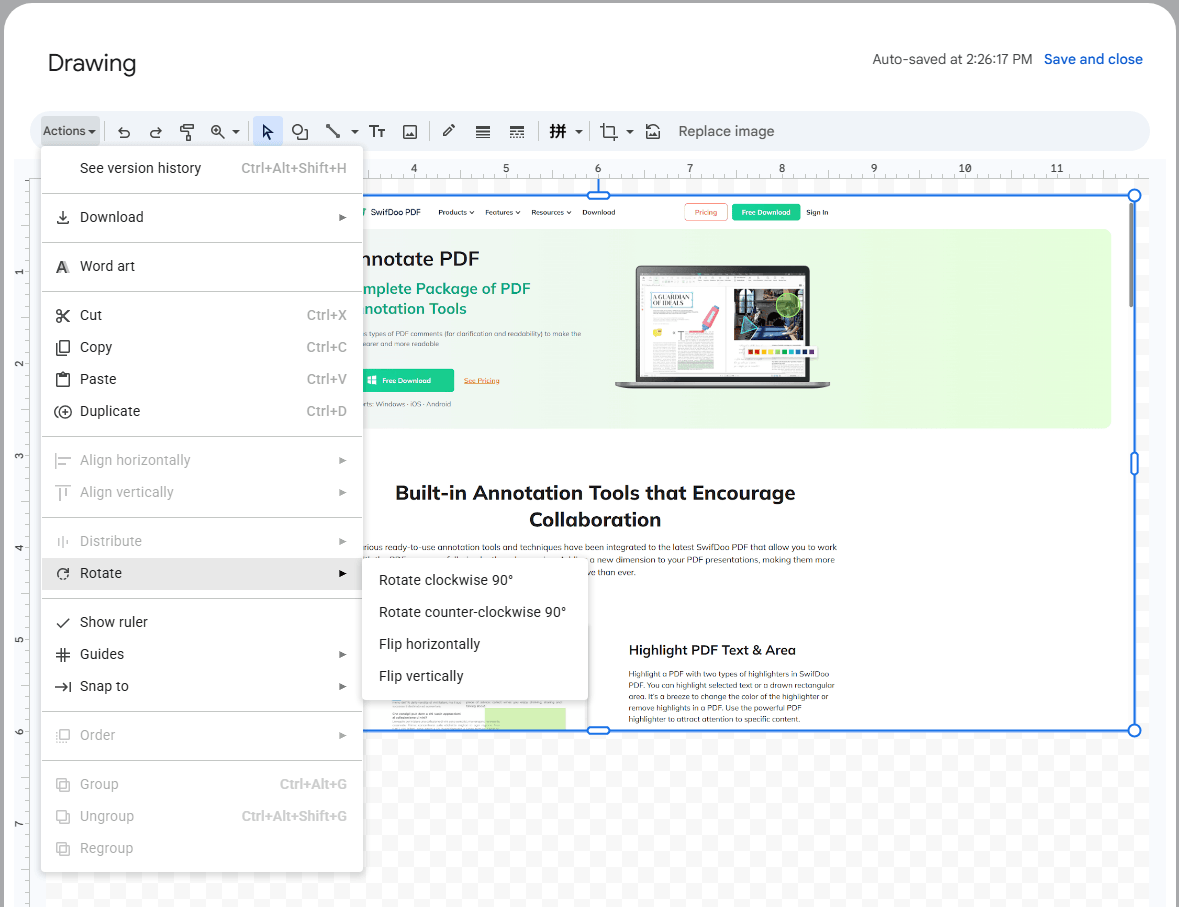Expand the Guides submenu
Screen dimensions: 1179x907
[x=202, y=654]
